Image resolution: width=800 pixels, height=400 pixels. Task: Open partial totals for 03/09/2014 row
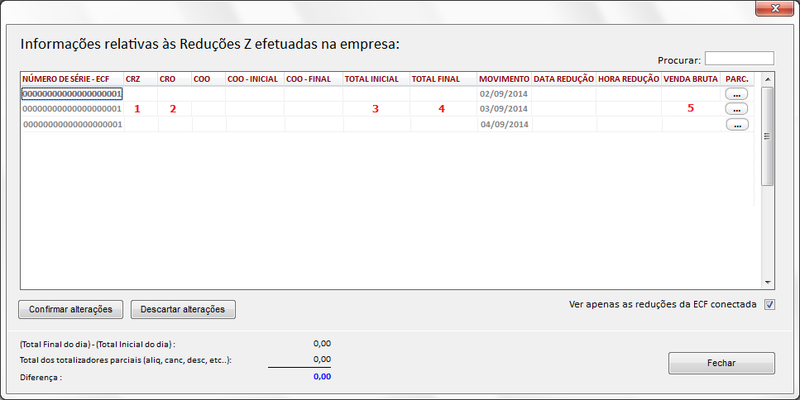[x=737, y=109]
